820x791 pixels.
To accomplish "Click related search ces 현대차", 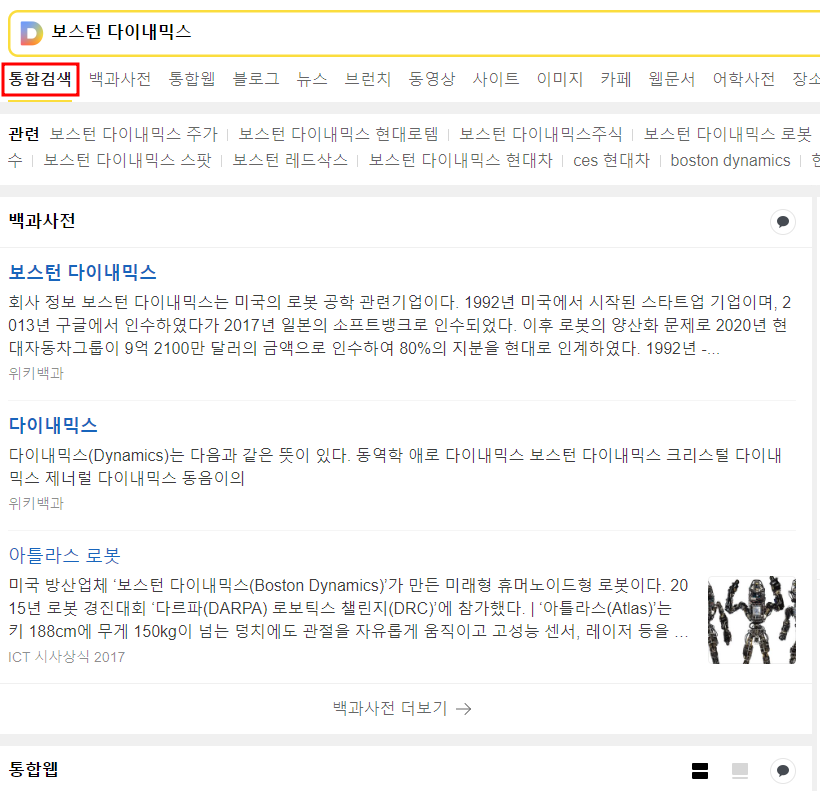I will [x=611, y=161].
